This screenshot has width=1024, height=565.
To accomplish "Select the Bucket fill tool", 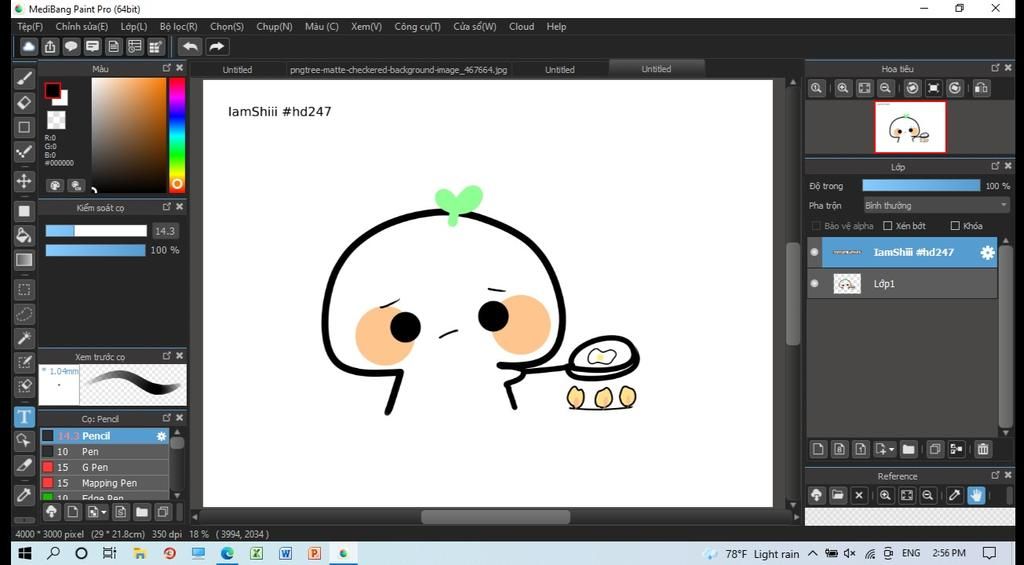I will click(24, 235).
